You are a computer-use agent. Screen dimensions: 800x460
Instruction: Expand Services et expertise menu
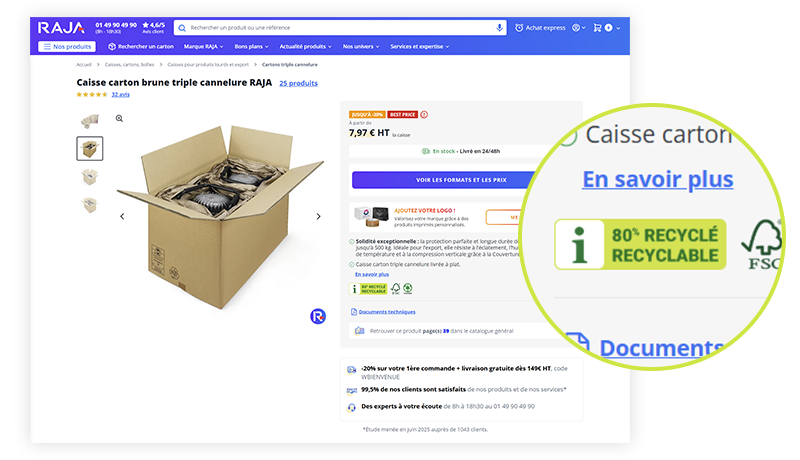coord(419,46)
